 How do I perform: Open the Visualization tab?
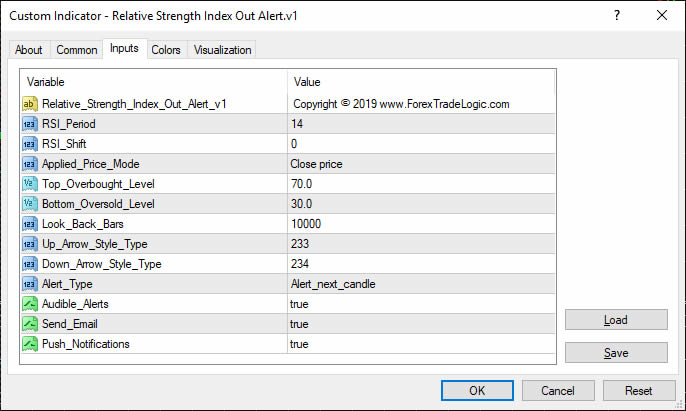[223, 50]
